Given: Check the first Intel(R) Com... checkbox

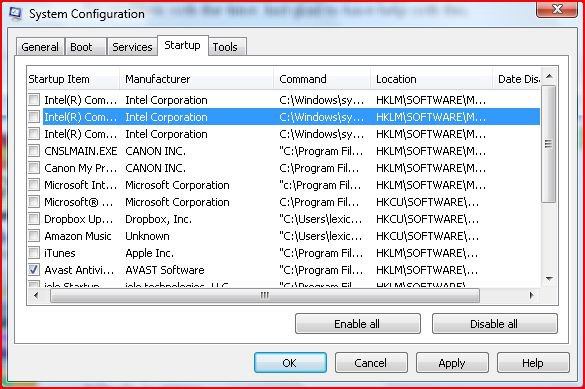Looking at the screenshot, I should click(34, 100).
